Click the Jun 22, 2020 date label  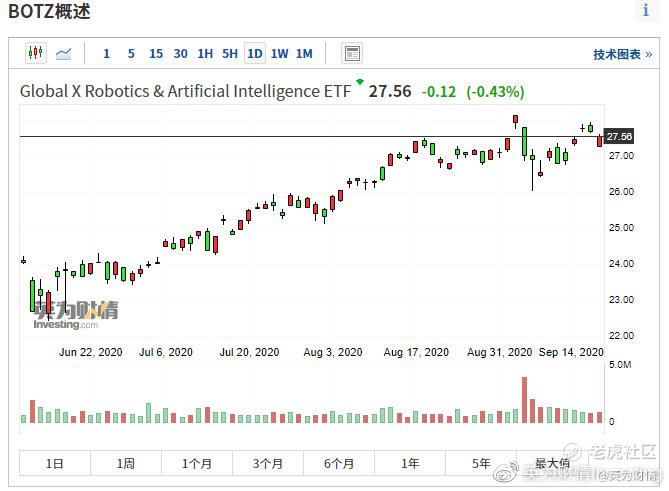tap(90, 352)
